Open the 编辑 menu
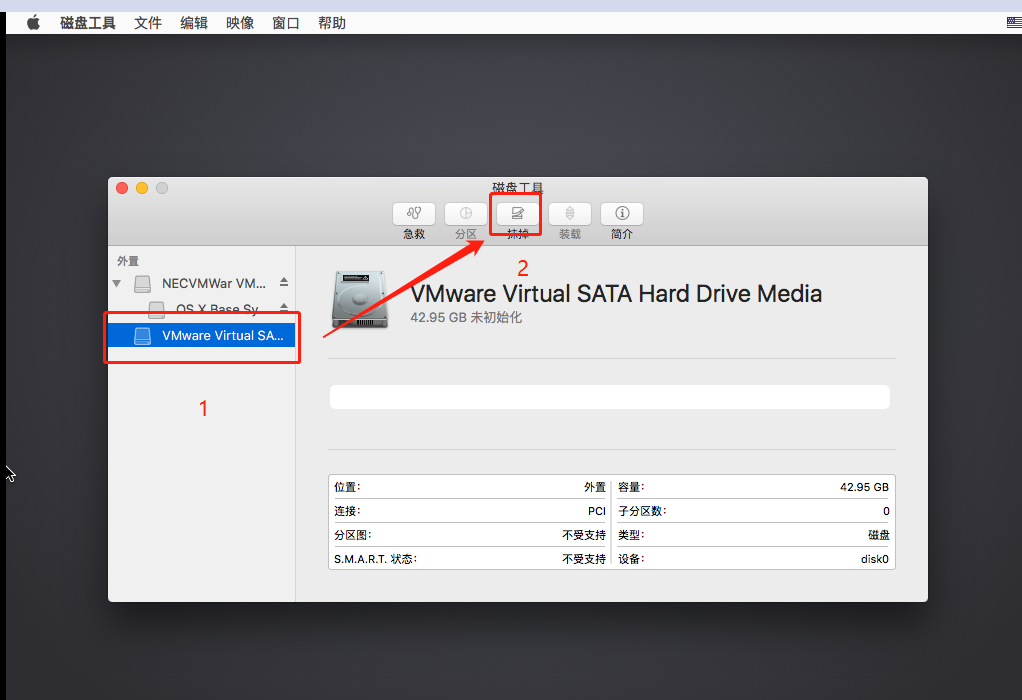The image size is (1022, 700). 194,23
